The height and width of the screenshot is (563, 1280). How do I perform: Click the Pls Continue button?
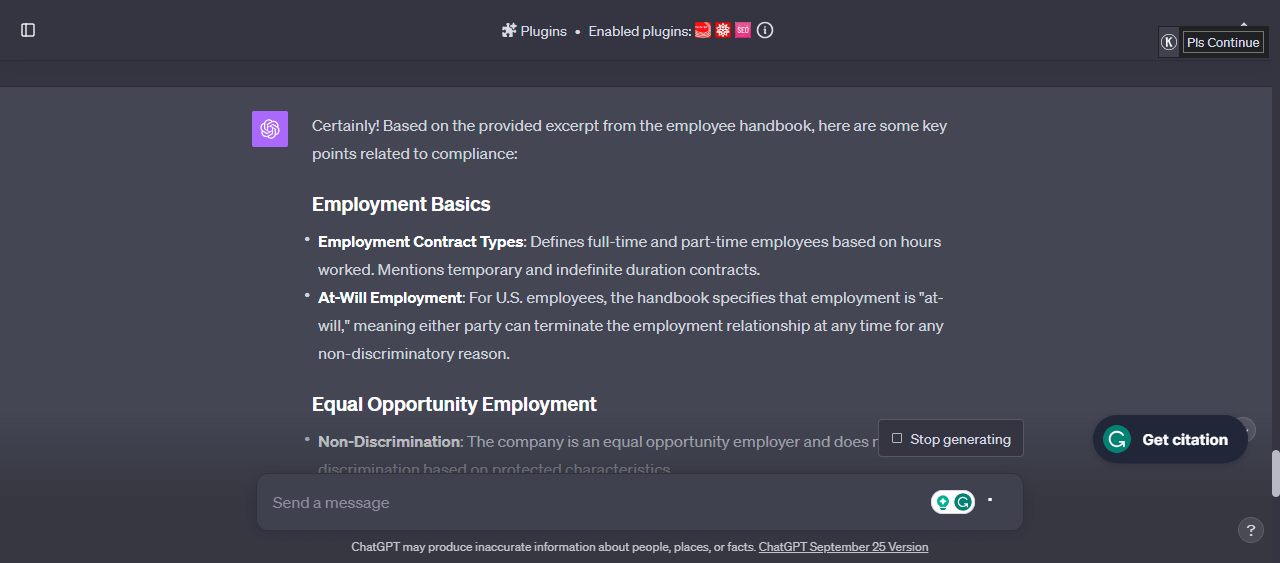pos(1223,42)
